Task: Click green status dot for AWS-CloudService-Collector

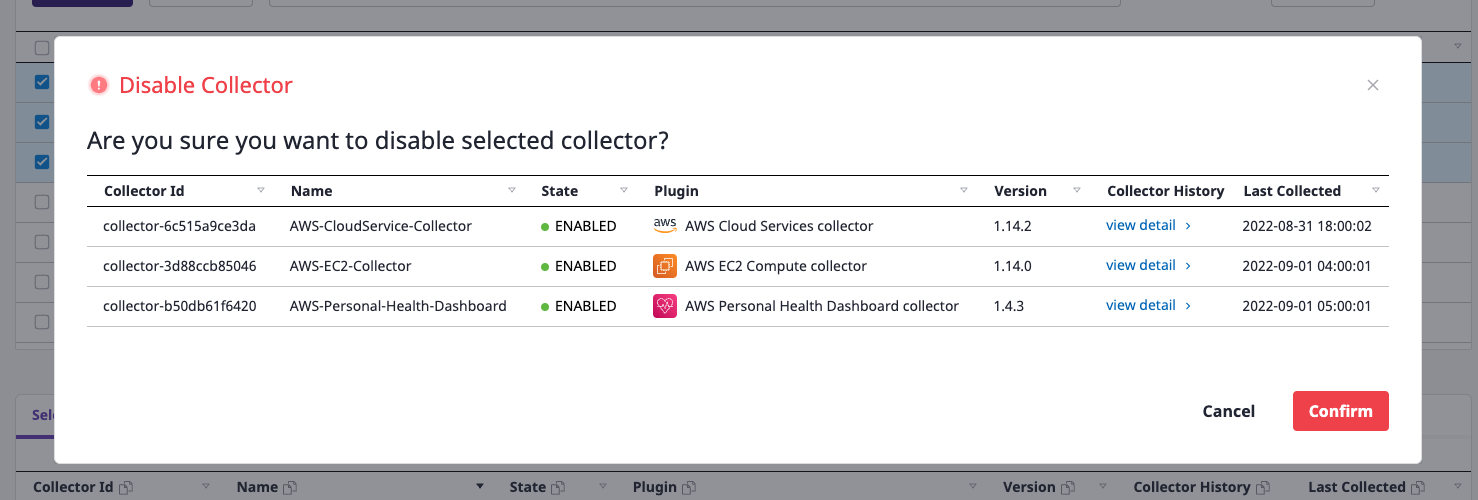Action: [545, 227]
